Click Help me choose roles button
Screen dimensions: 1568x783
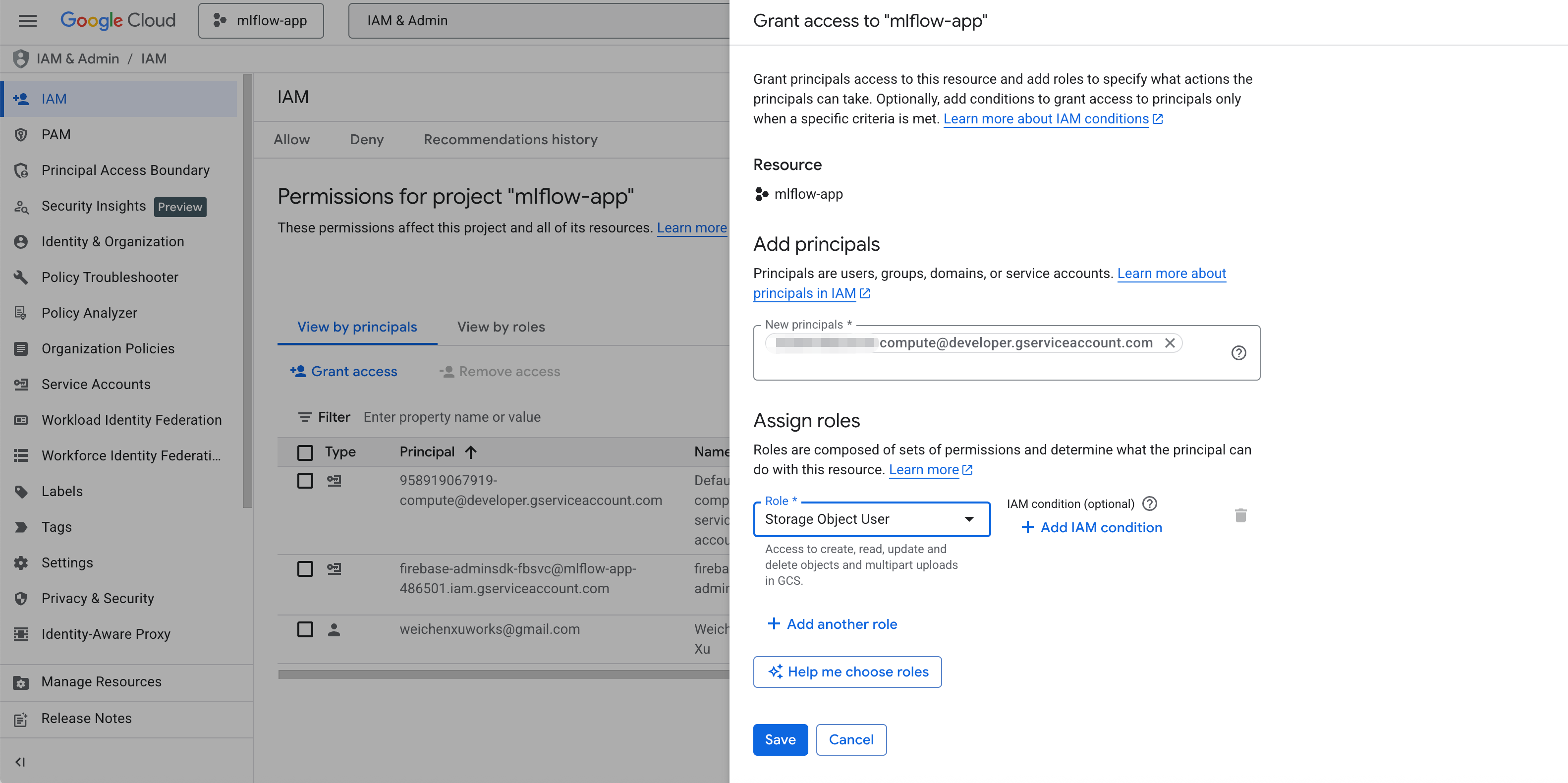click(847, 671)
